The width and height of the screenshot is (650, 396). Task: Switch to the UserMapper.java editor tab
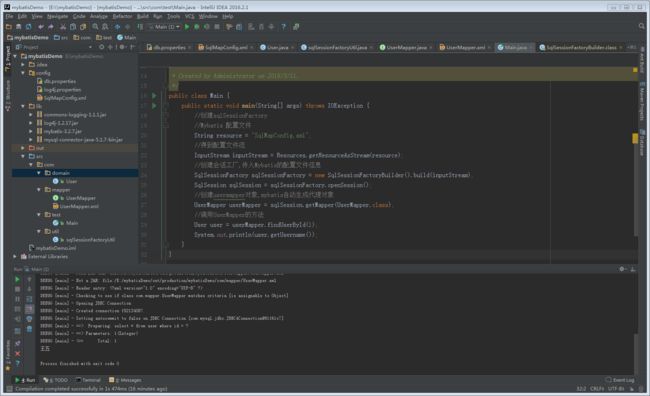pyautogui.click(x=406, y=47)
